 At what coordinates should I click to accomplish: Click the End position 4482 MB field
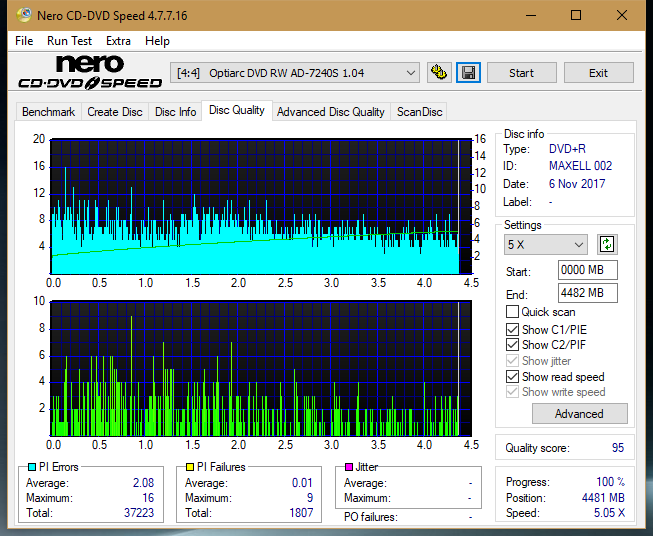pos(587,293)
